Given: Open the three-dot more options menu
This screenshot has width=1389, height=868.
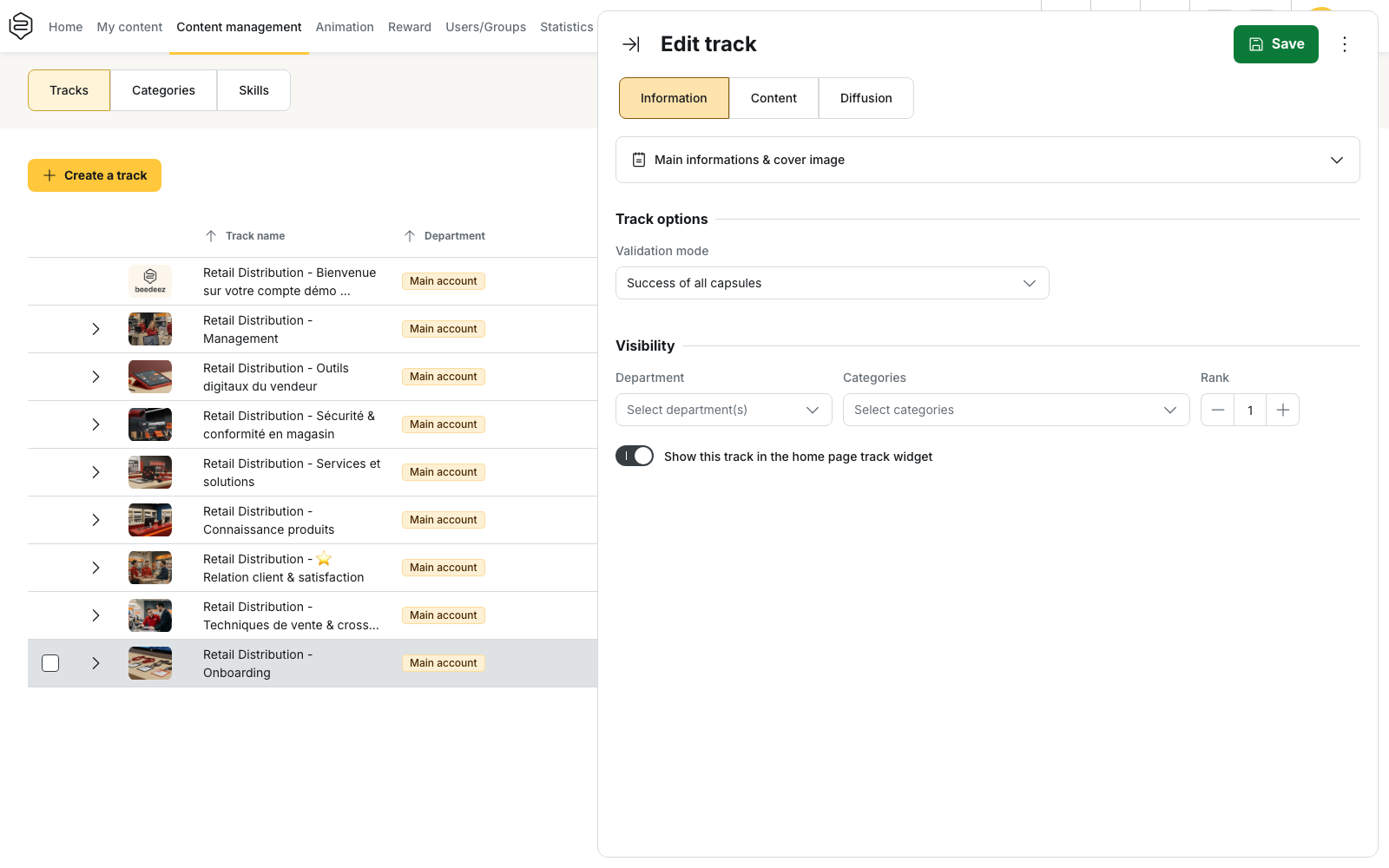Looking at the screenshot, I should tap(1345, 44).
